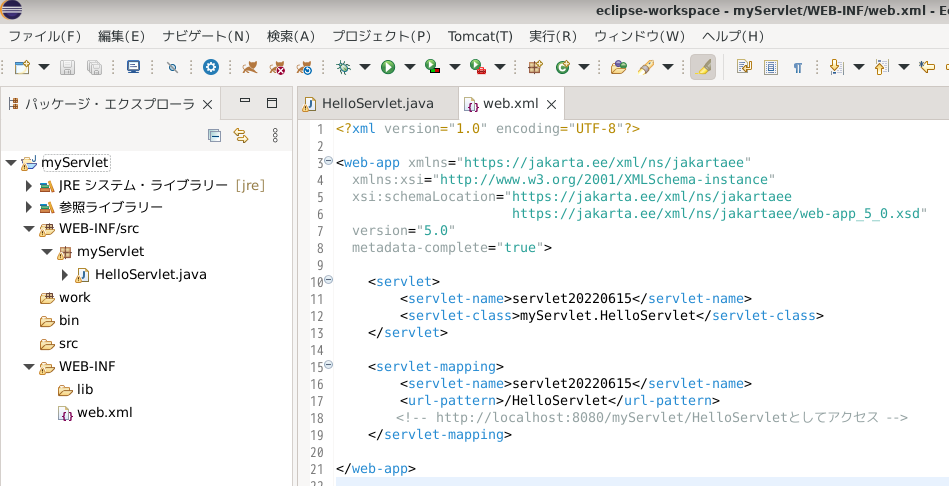Open the External Tools dropdown arrow

(x=500, y=67)
